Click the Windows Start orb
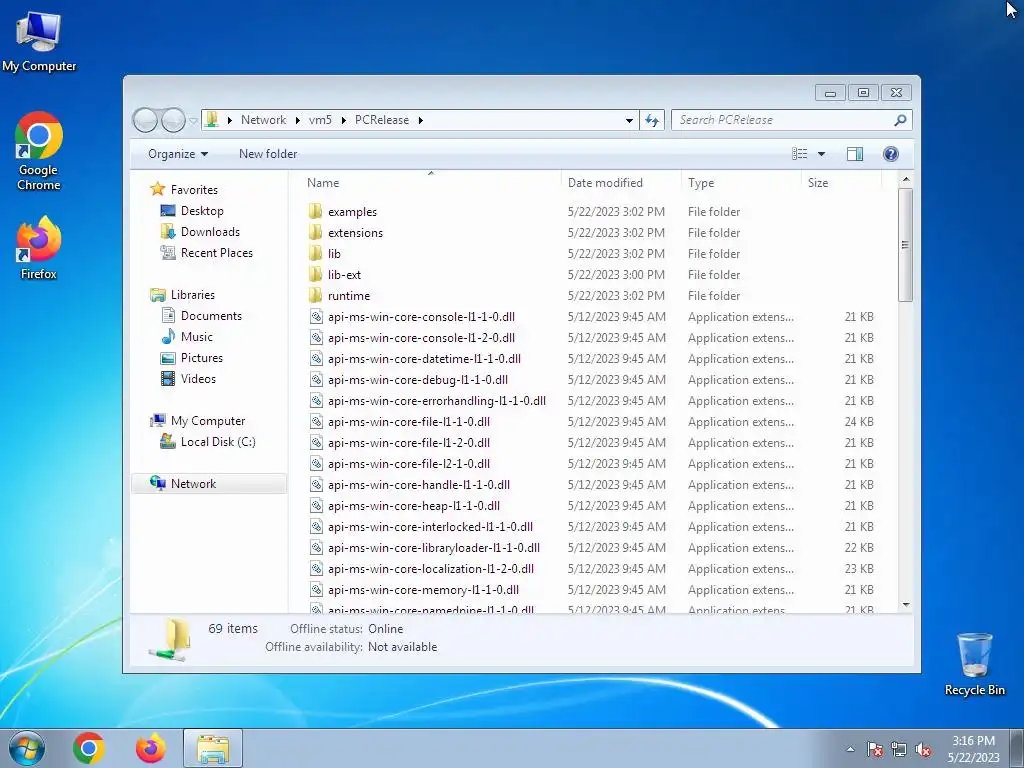 point(27,748)
